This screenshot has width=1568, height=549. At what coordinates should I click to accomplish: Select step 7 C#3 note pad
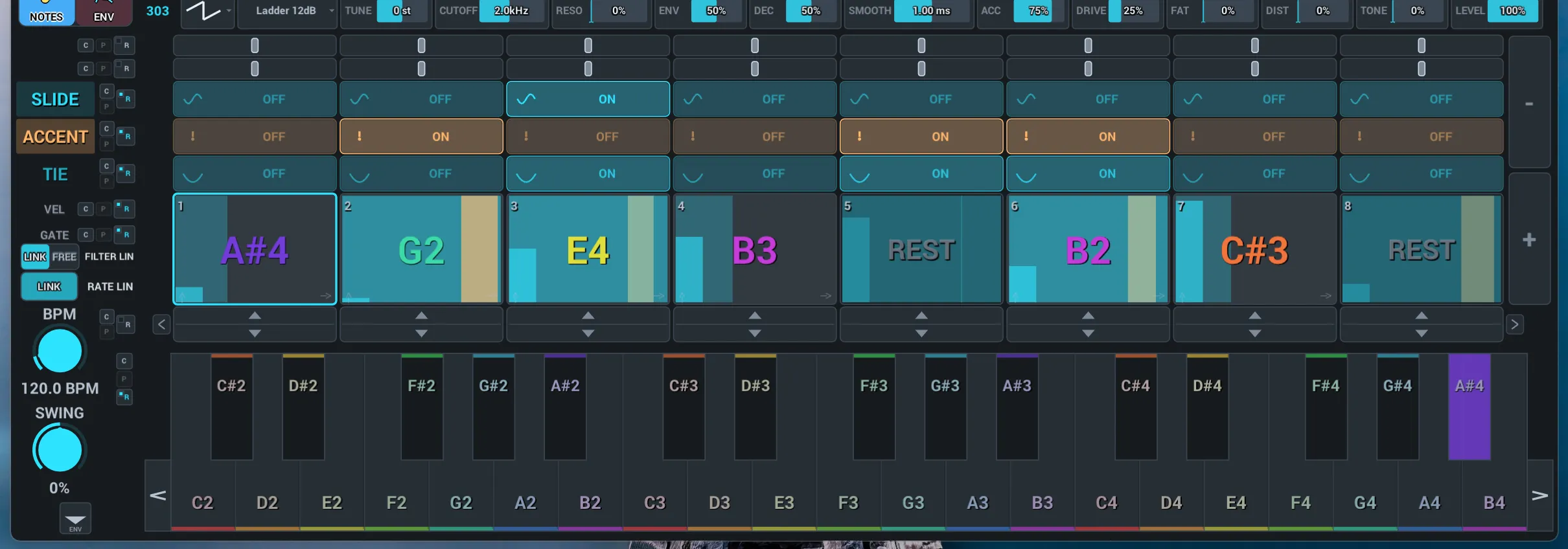click(1255, 249)
